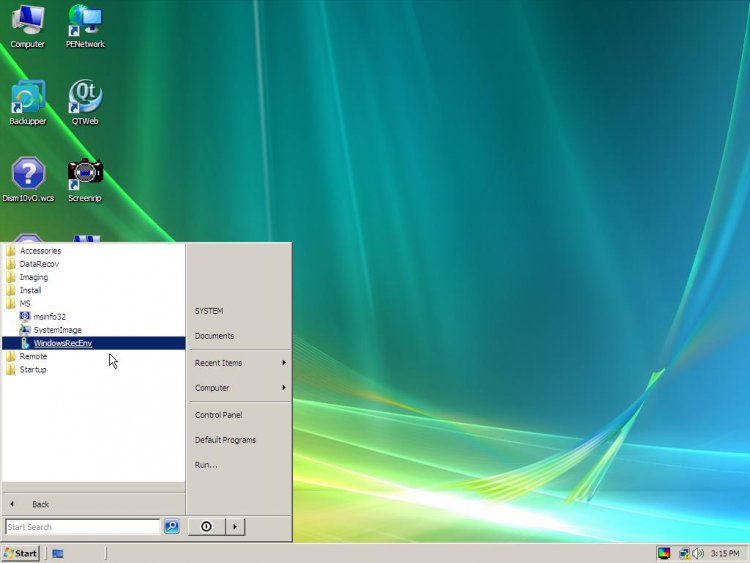Click the Start button on taskbar
Screen dimensions: 750x563
click(20, 553)
